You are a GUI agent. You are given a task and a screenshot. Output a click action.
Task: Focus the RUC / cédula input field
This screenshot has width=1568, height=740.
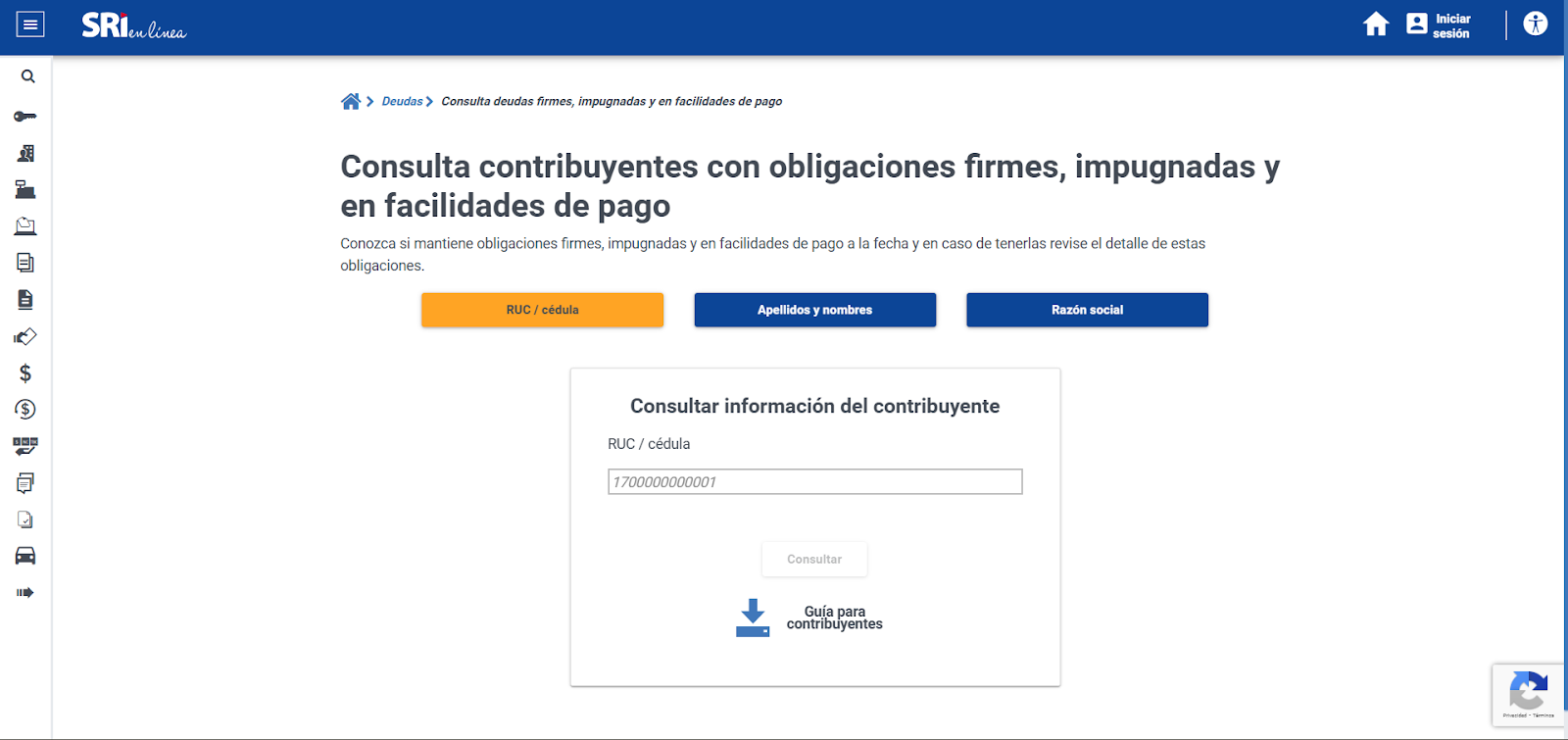[x=814, y=481]
